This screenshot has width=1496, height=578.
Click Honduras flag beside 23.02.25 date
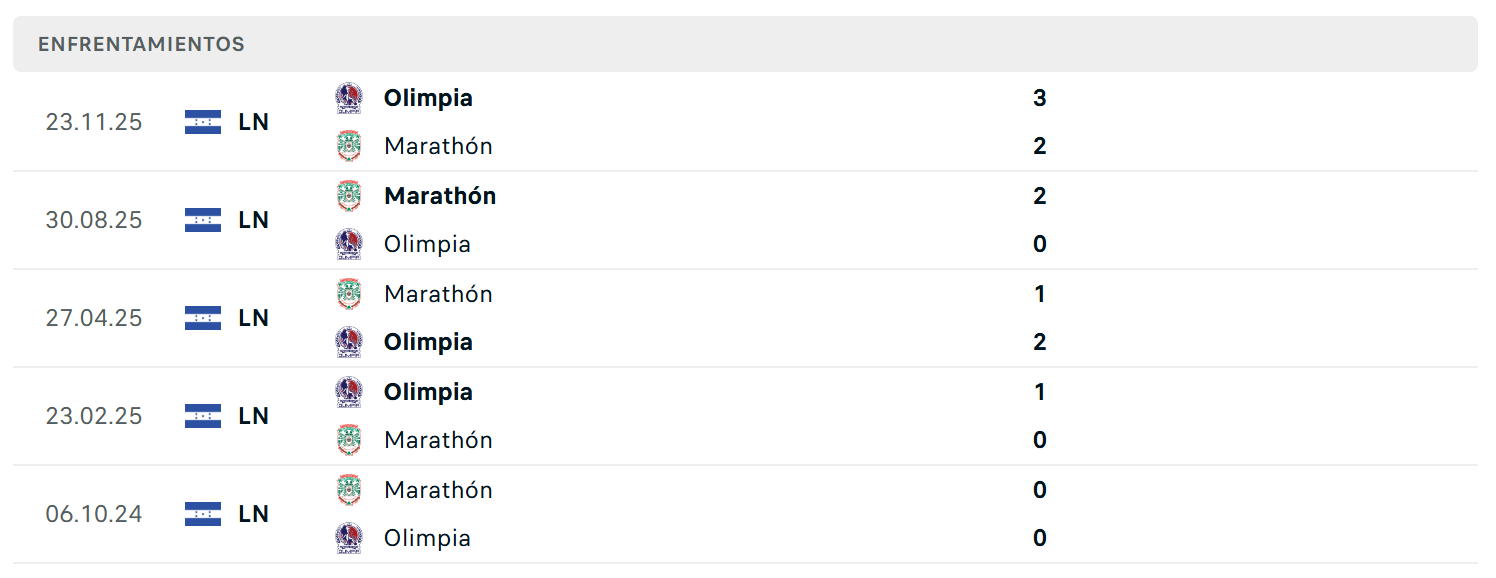coord(203,416)
